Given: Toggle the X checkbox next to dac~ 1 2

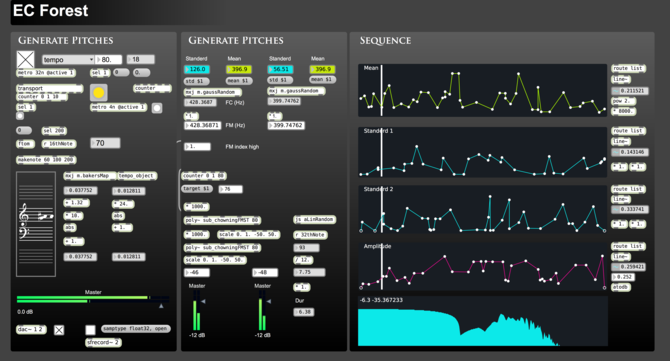Looking at the screenshot, I should (x=59, y=330).
